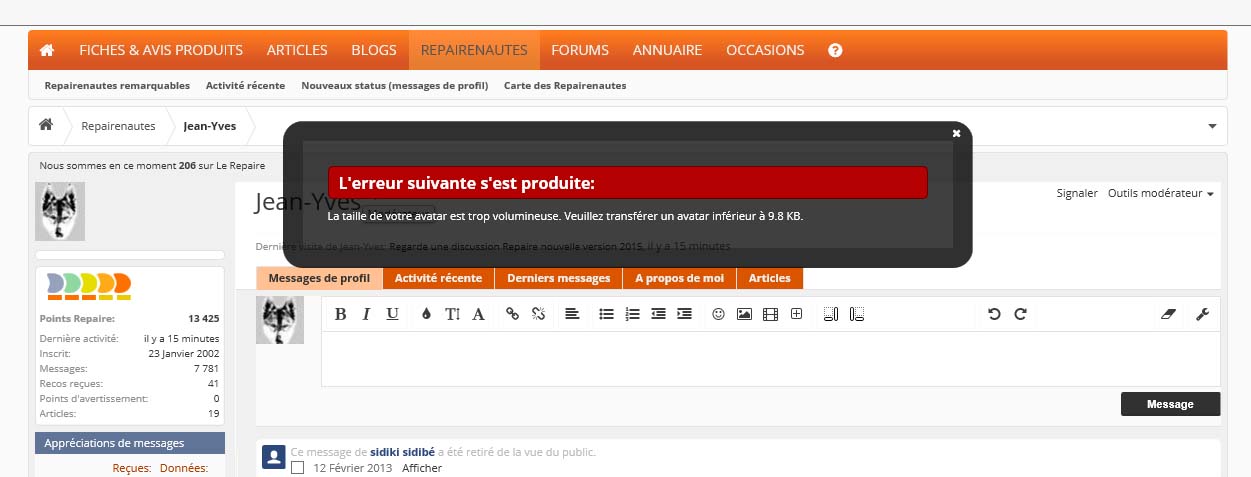The width and height of the screenshot is (1251, 477).
Task: Open the text color drop icon
Action: tap(426, 314)
